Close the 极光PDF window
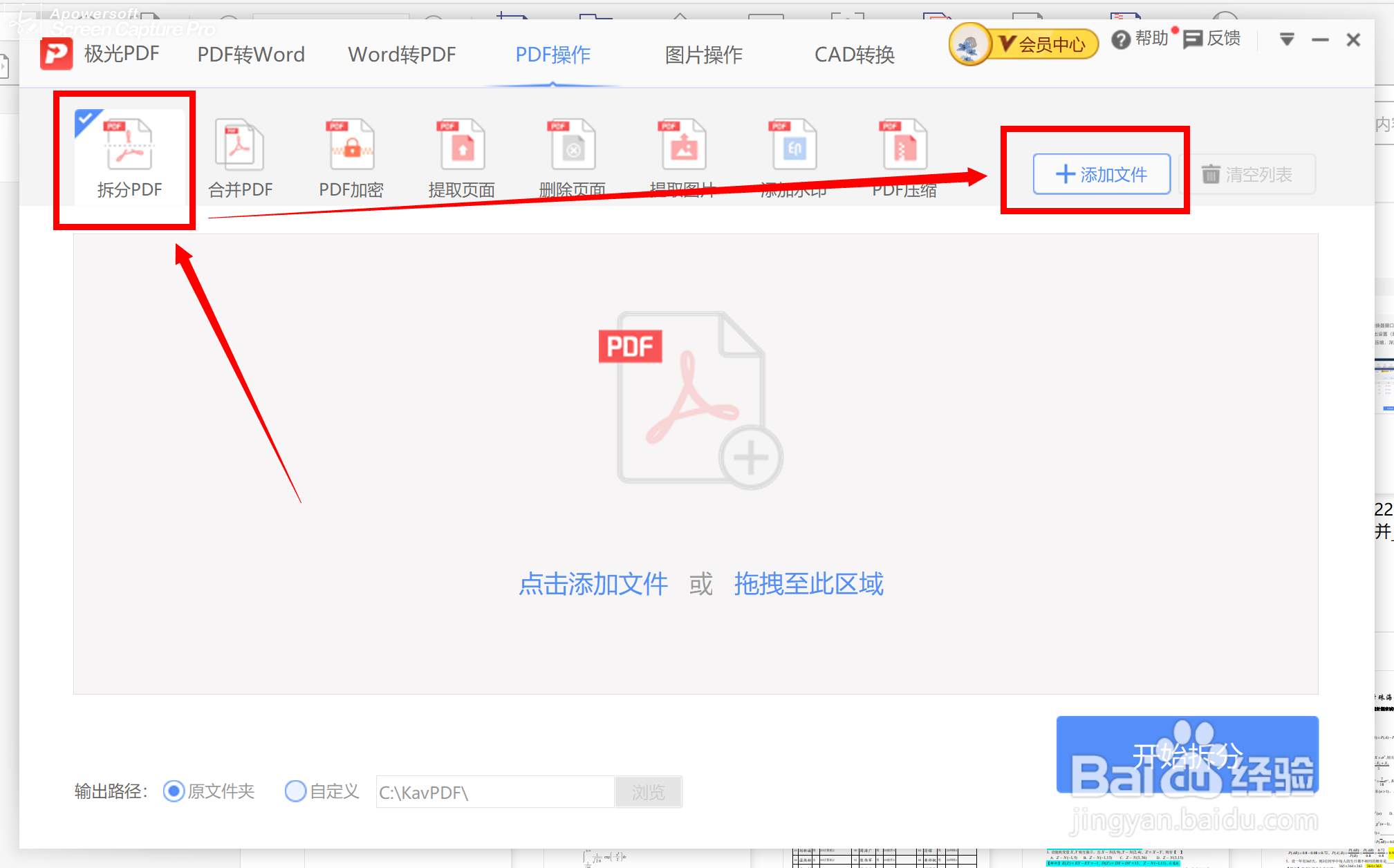Screen dimensions: 1394x868 coord(1353,40)
